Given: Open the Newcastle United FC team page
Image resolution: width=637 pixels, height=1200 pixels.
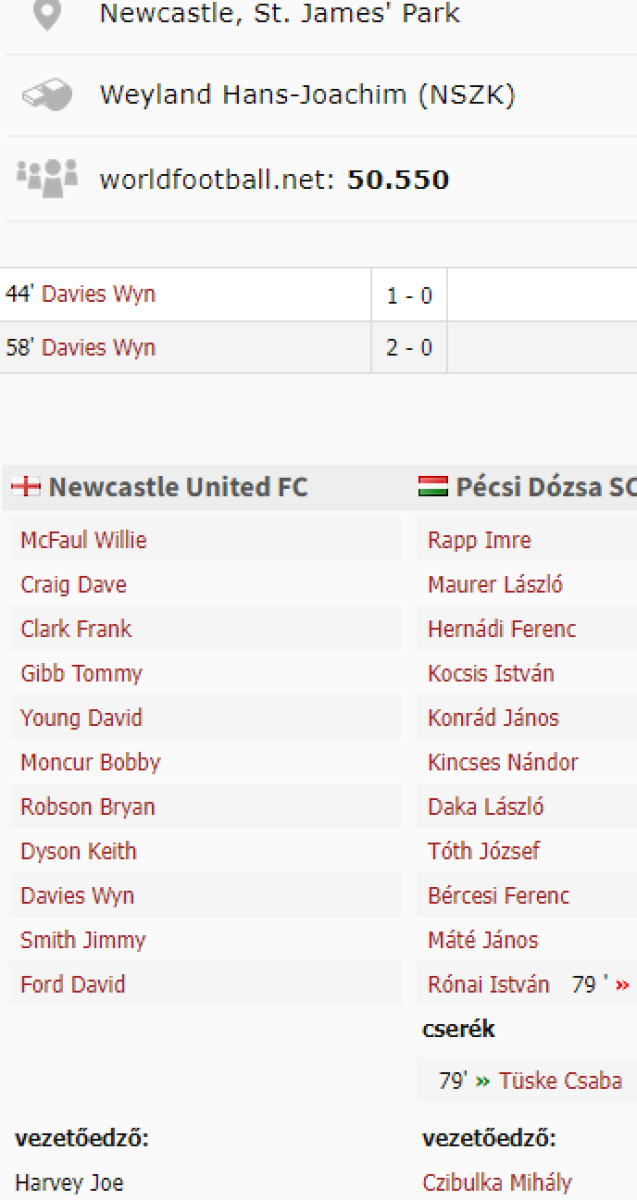Looking at the screenshot, I should coord(178,487).
